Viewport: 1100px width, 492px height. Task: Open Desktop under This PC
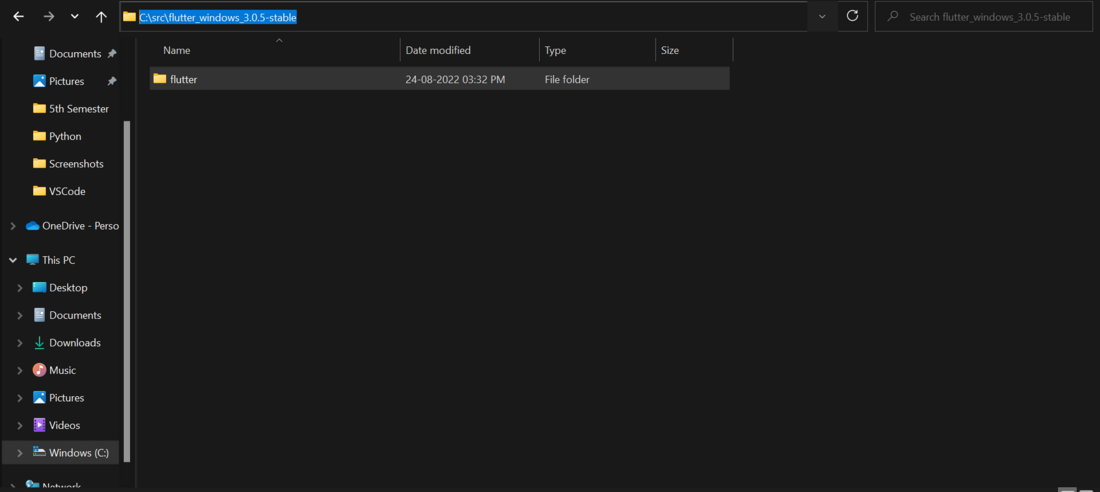click(x=68, y=288)
